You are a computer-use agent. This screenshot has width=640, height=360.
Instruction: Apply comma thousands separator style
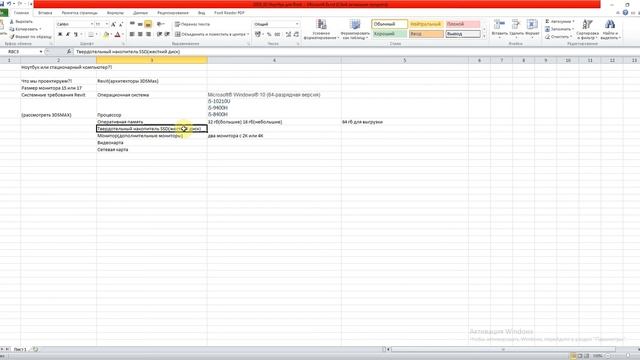click(277, 34)
